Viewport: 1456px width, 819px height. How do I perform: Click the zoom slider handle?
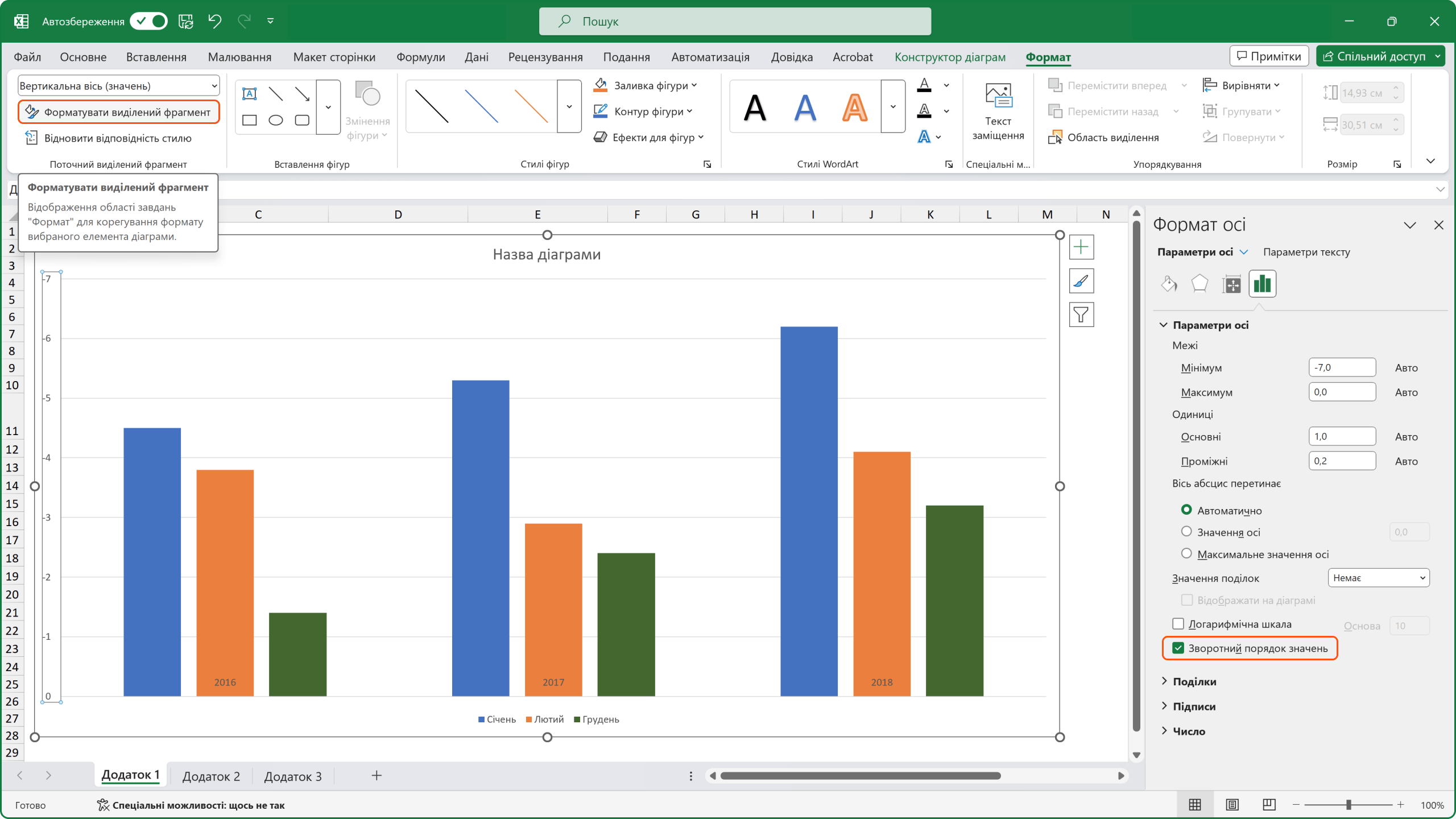pyautogui.click(x=1349, y=805)
